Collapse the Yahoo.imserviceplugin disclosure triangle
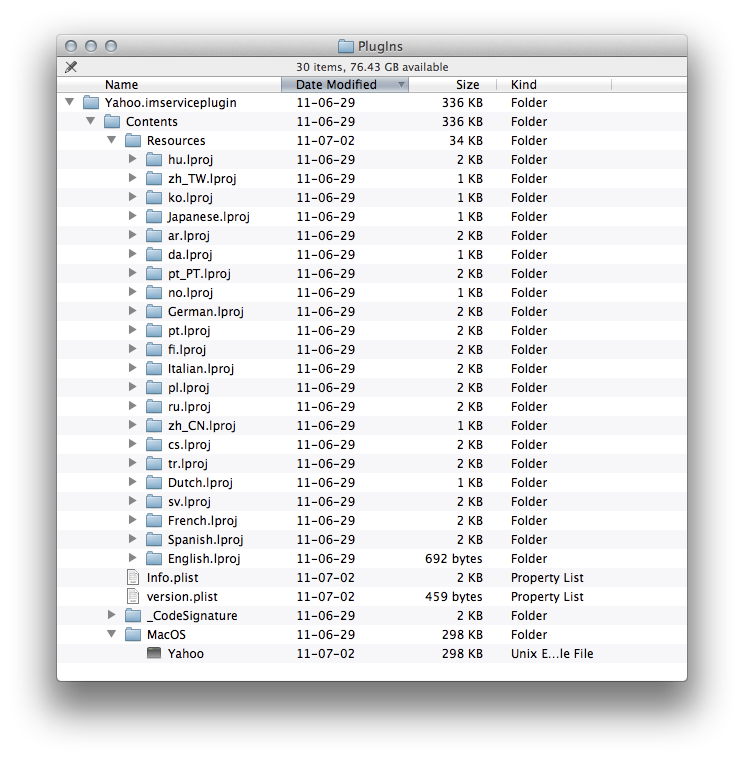The image size is (744, 760). tap(70, 102)
